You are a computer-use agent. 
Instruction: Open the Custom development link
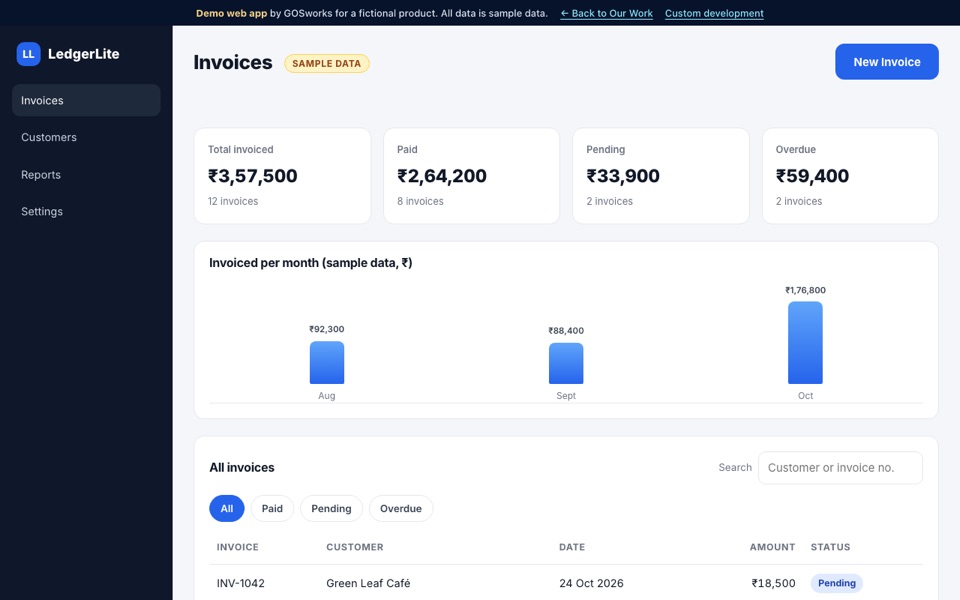click(x=714, y=13)
